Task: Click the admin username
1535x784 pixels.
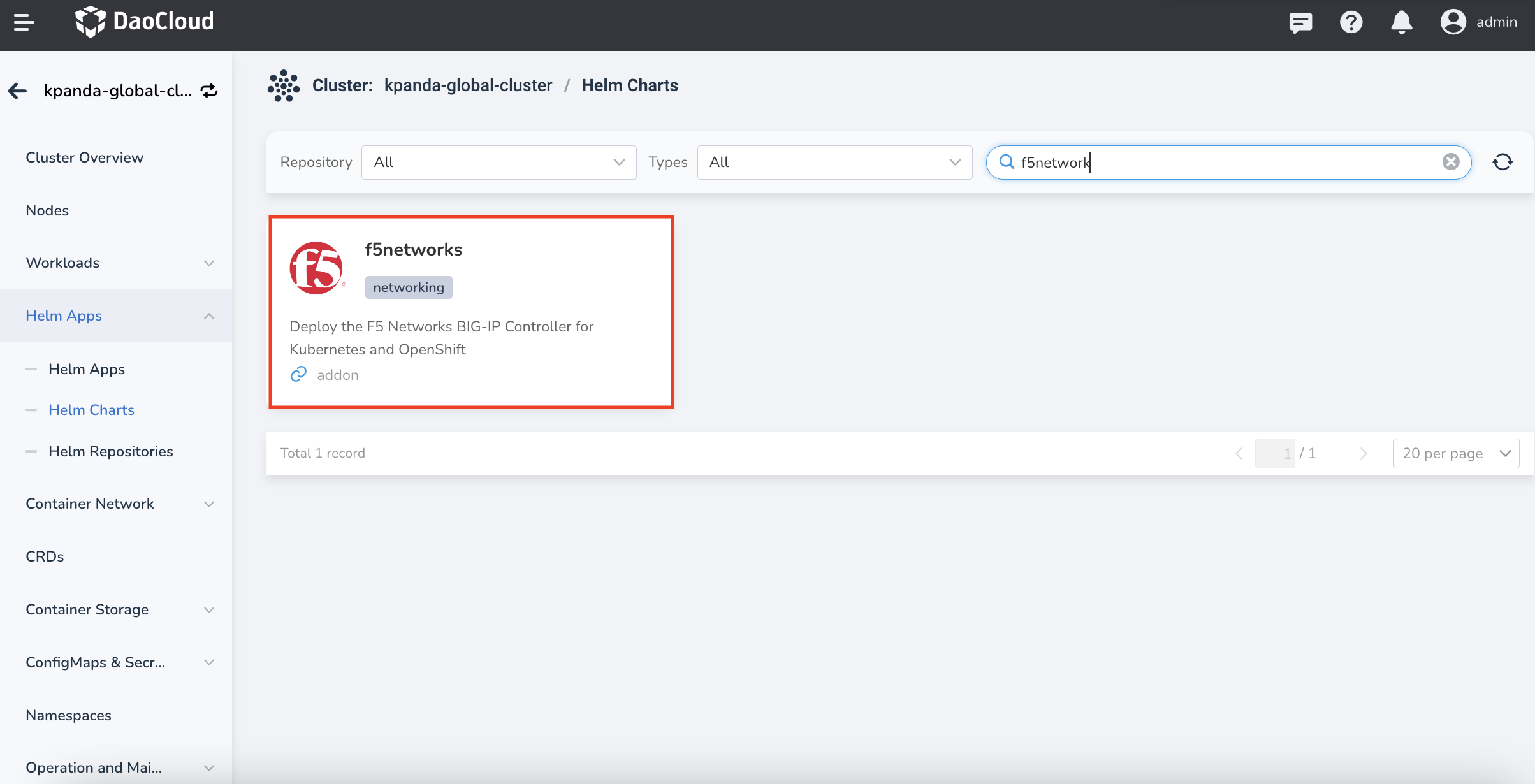Action: pyautogui.click(x=1496, y=22)
